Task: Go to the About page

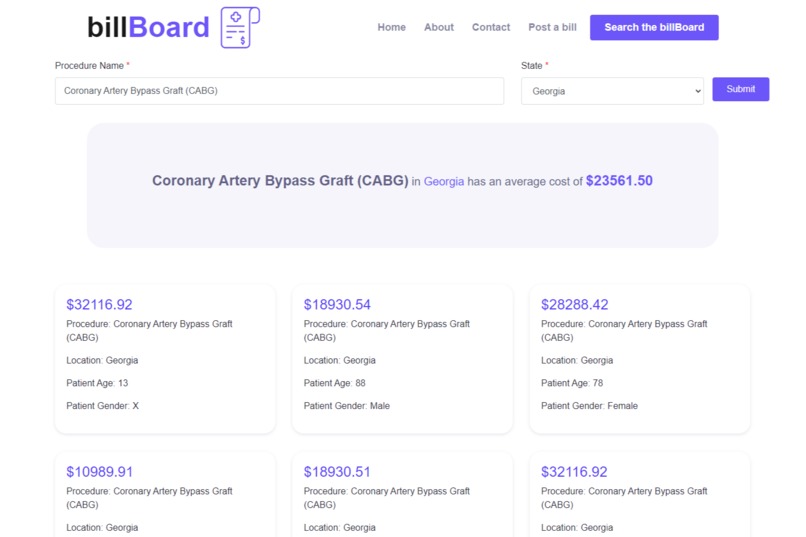Action: pyautogui.click(x=438, y=27)
